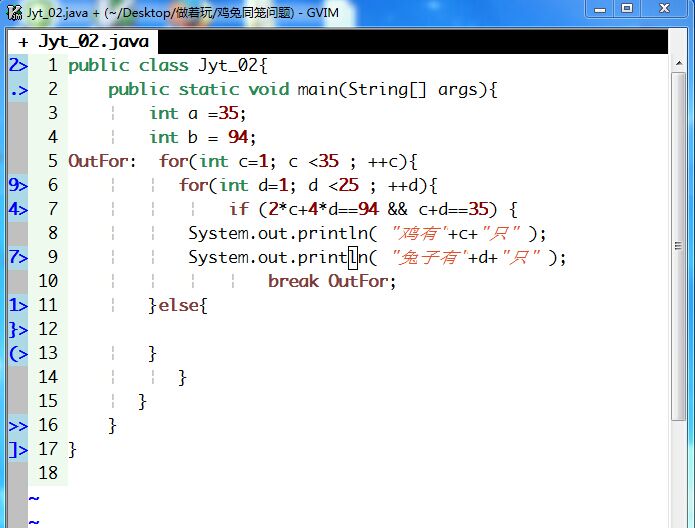Click the '>>' sign marker on line 16
The image size is (695, 528).
[x=18, y=426]
